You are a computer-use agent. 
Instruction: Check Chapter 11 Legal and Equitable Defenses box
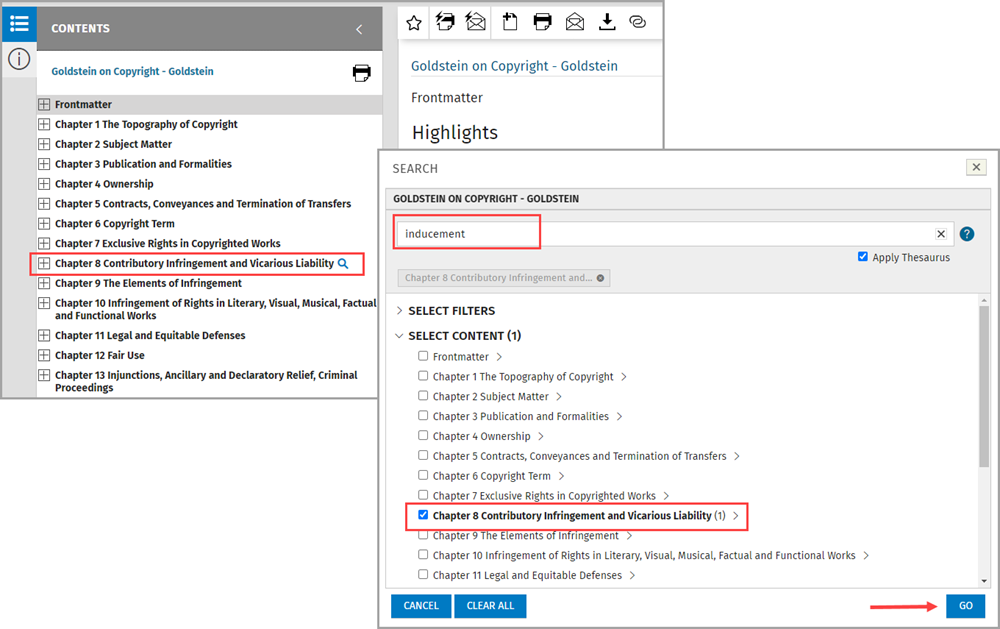click(423, 574)
